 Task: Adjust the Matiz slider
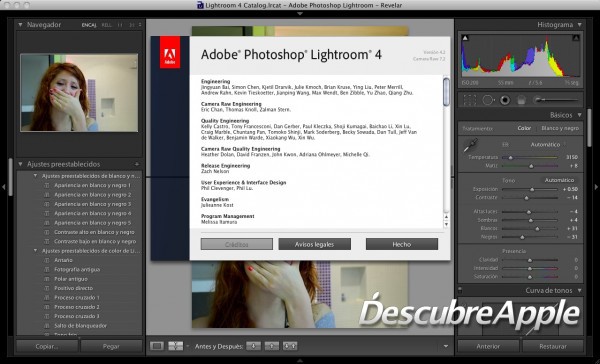tap(530, 166)
